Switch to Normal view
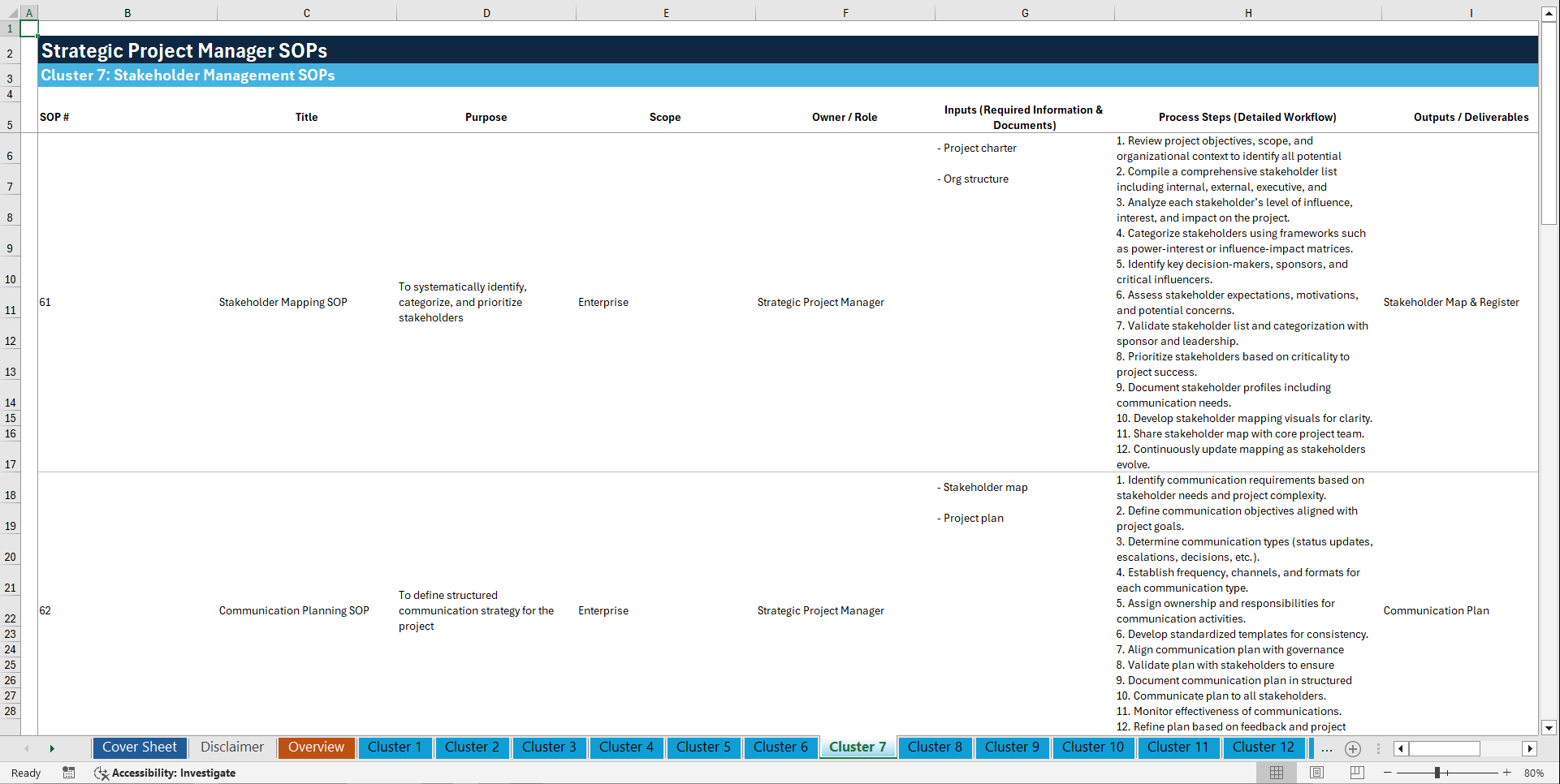The width and height of the screenshot is (1560, 784). coord(1277,773)
